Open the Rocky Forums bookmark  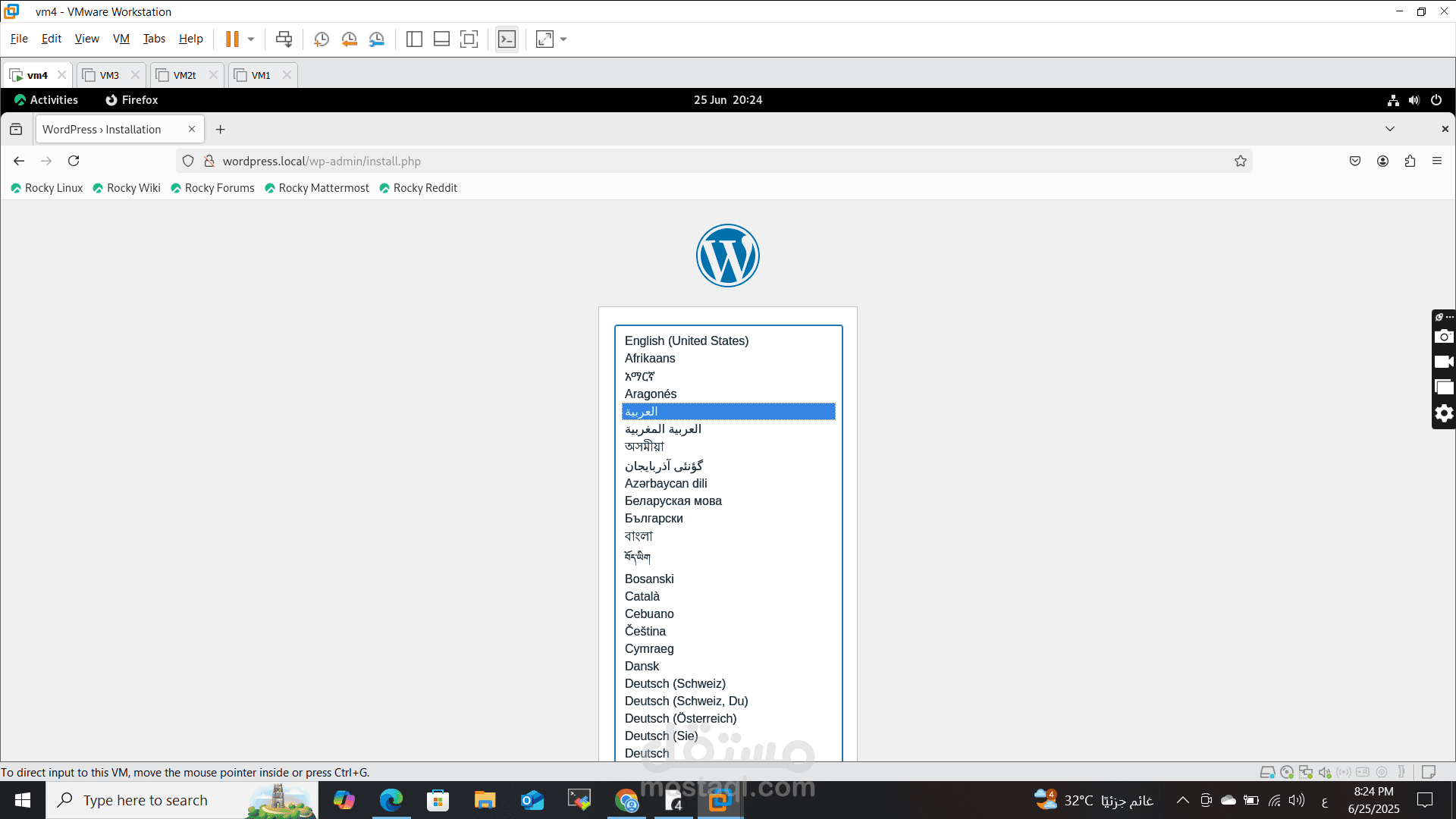tap(212, 188)
